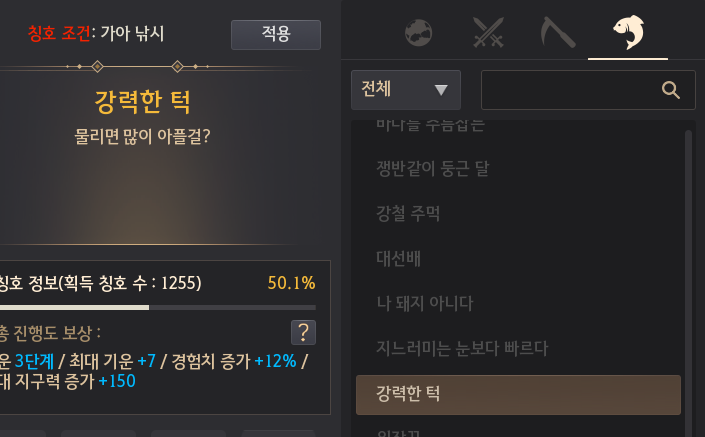Click the partially visible title at list top

coord(430,125)
